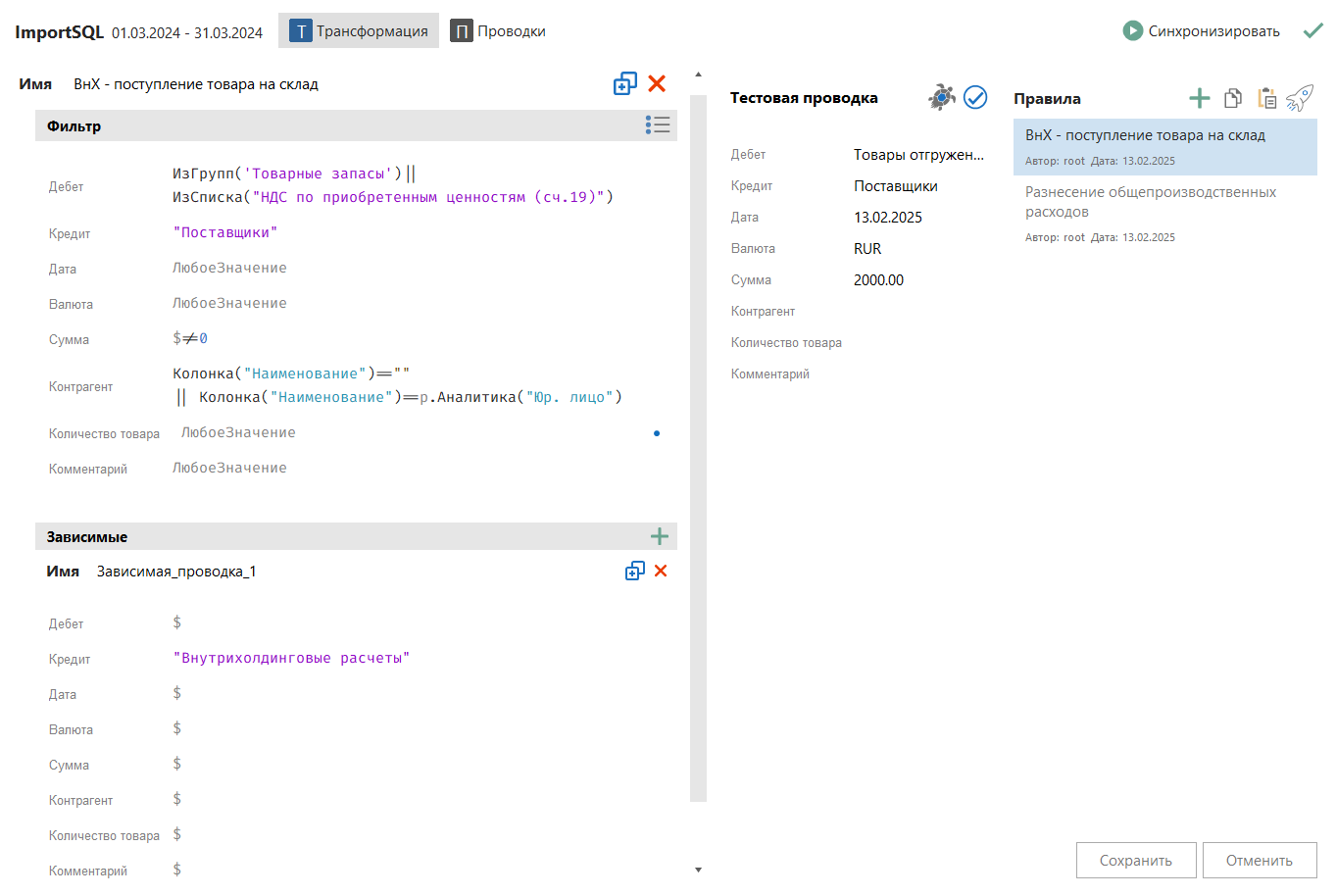This screenshot has height=896, width=1336.
Task: Duplicate Зависимая_проводка_1 entry
Action: tap(634, 572)
